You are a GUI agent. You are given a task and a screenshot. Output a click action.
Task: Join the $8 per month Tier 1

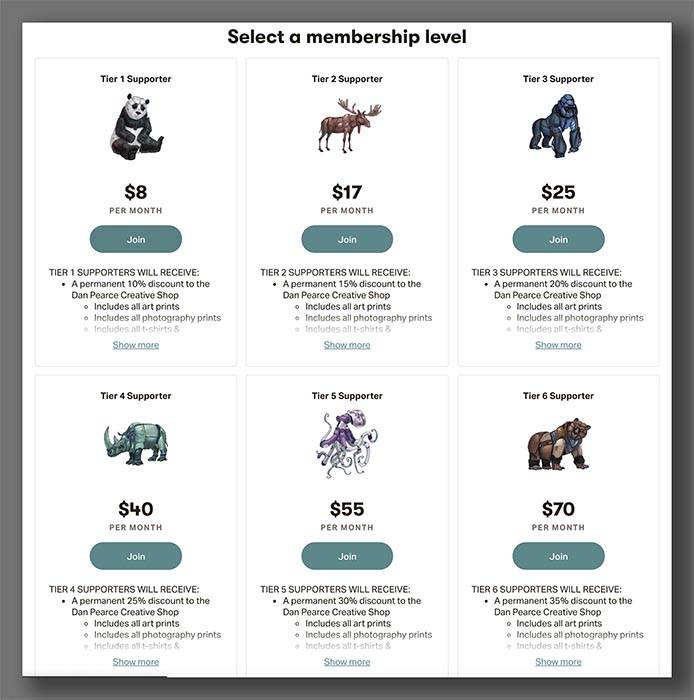pyautogui.click(x=136, y=239)
